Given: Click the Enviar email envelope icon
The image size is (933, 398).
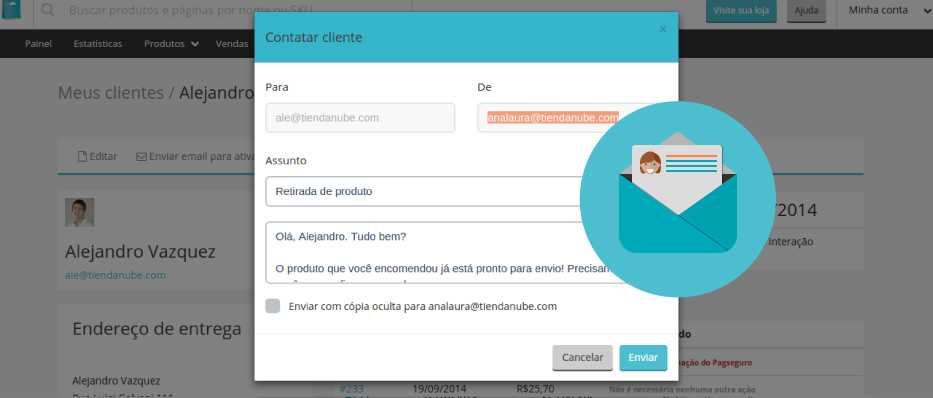Looking at the screenshot, I should click(x=141, y=157).
